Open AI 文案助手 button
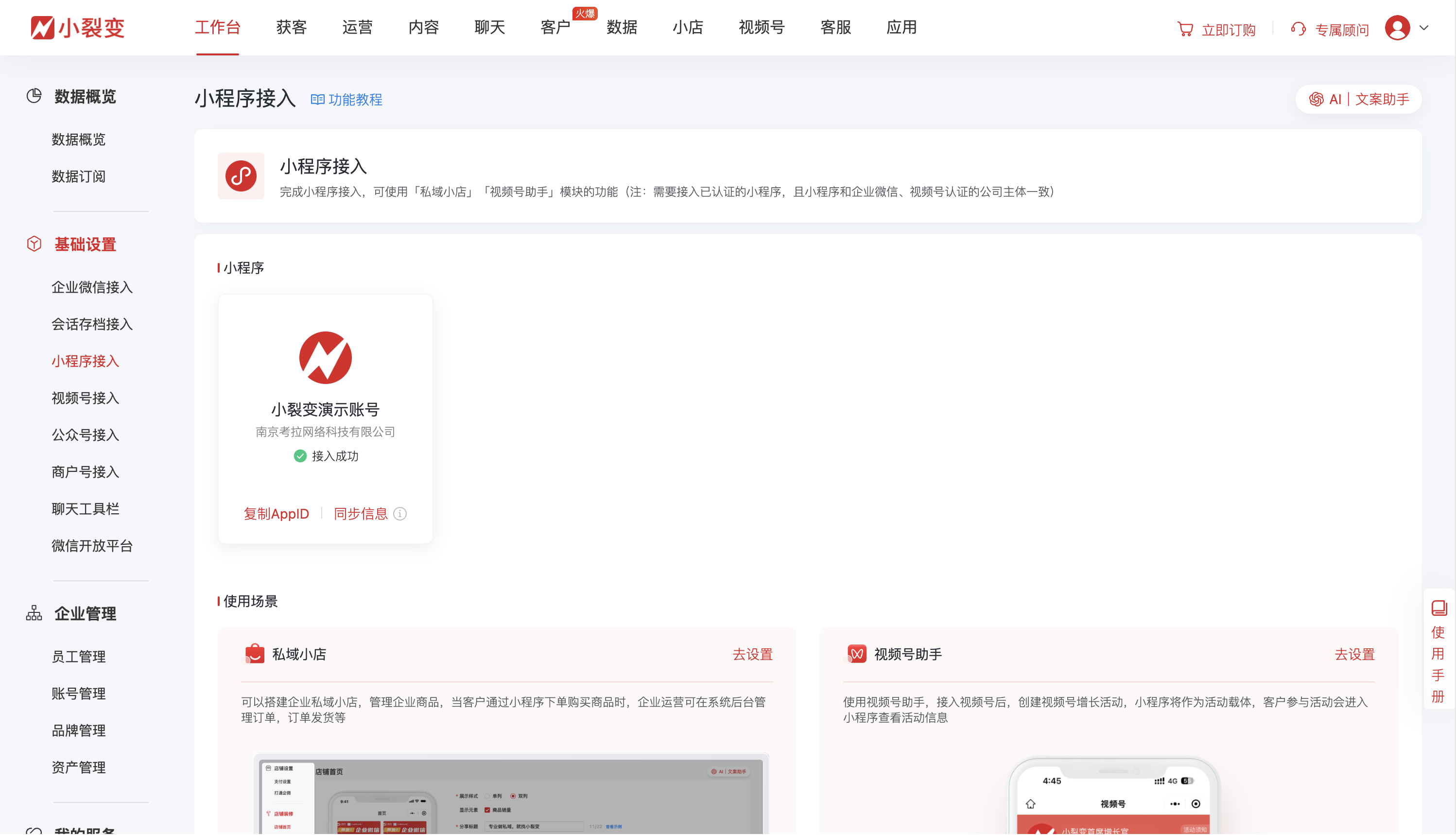The height and width of the screenshot is (835, 1456). click(x=1358, y=99)
